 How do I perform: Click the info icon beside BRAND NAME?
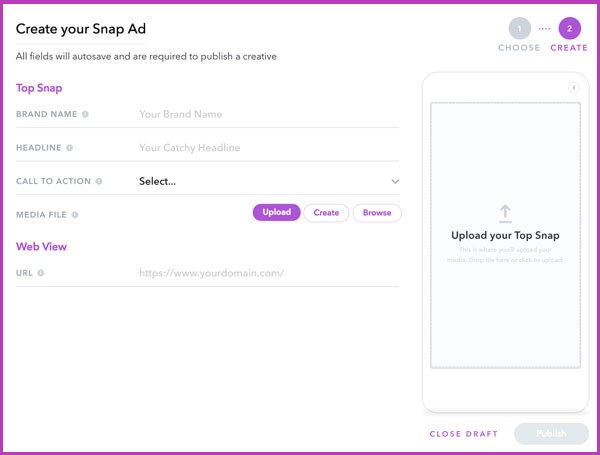[x=85, y=115]
